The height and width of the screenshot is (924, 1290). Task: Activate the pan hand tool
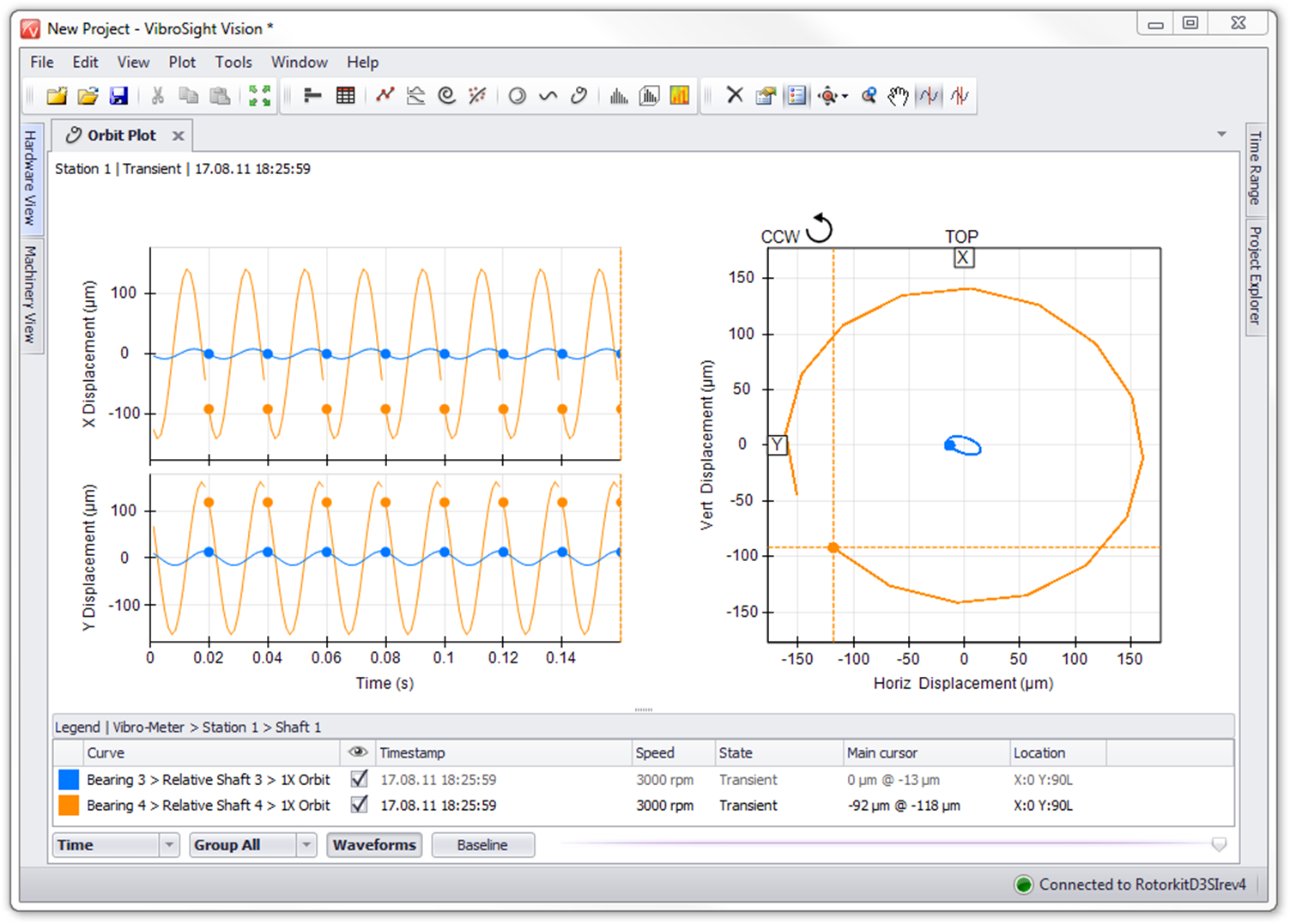898,95
